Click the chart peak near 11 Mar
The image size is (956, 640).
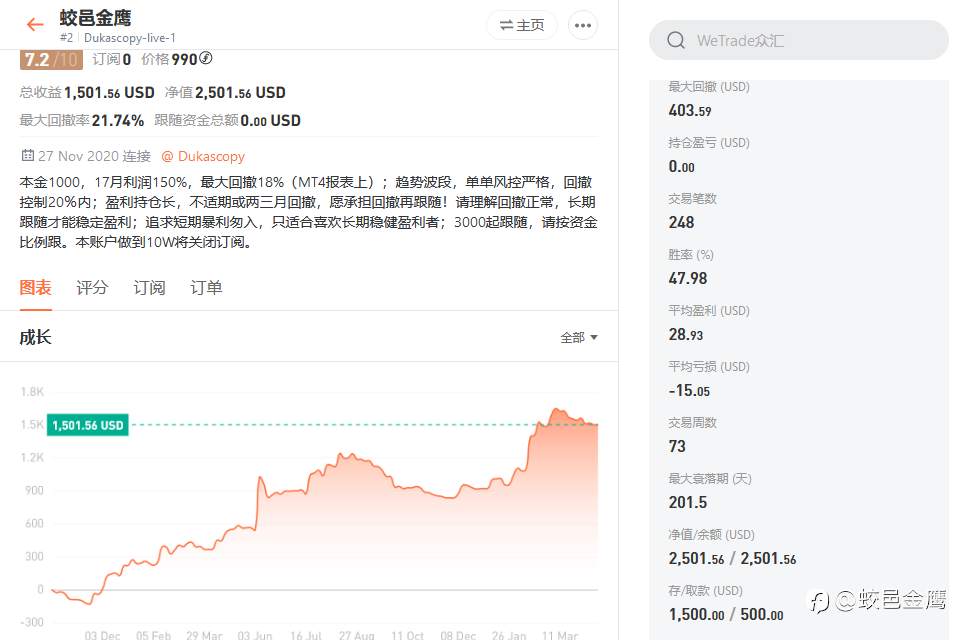point(555,410)
